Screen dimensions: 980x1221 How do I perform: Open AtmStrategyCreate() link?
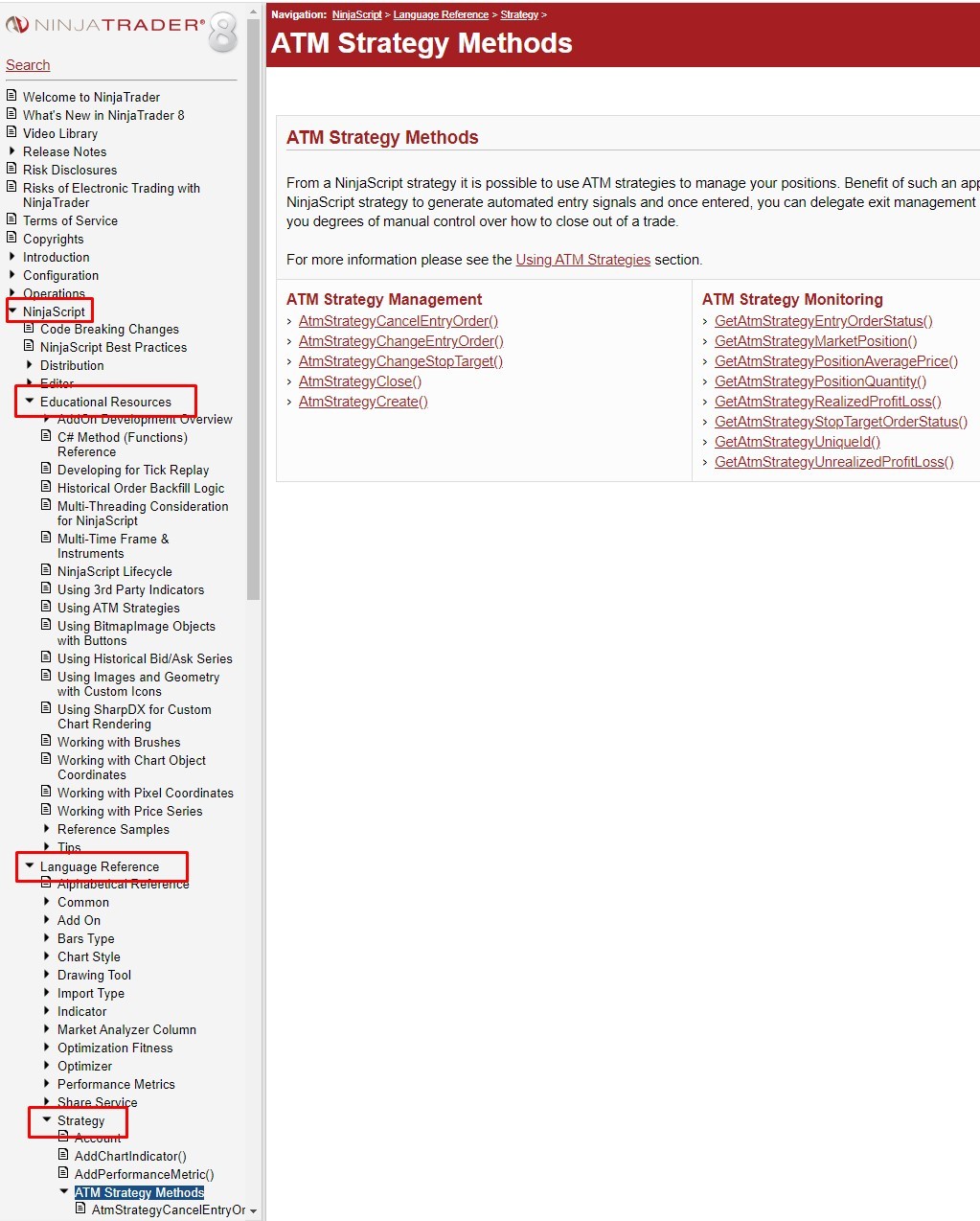tap(363, 402)
